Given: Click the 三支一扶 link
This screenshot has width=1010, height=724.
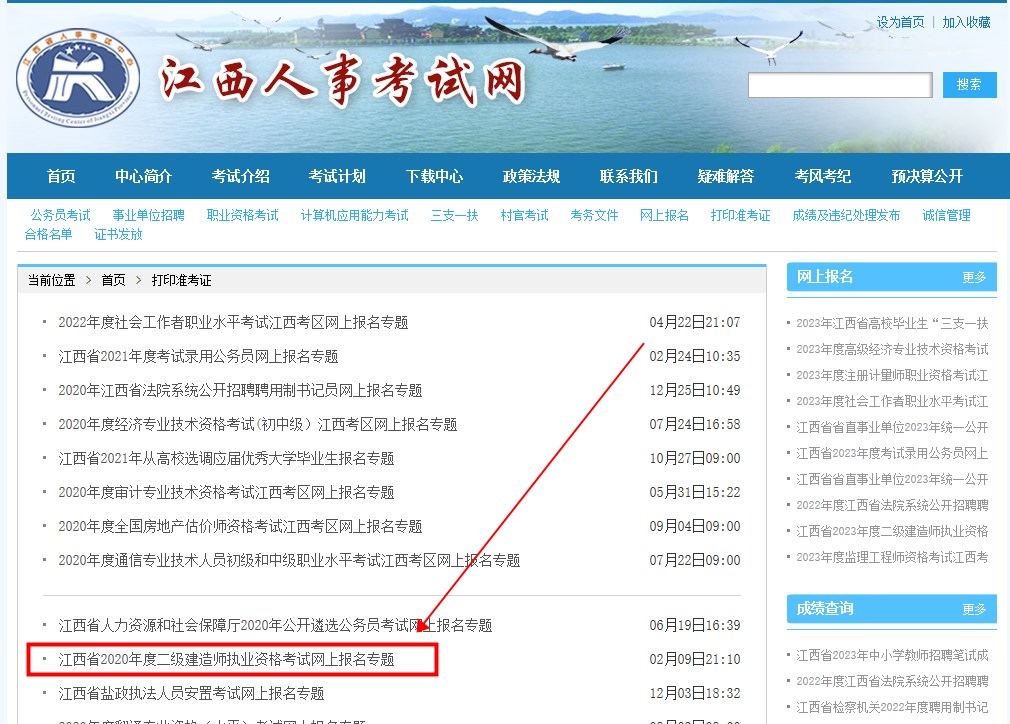Looking at the screenshot, I should [x=454, y=214].
